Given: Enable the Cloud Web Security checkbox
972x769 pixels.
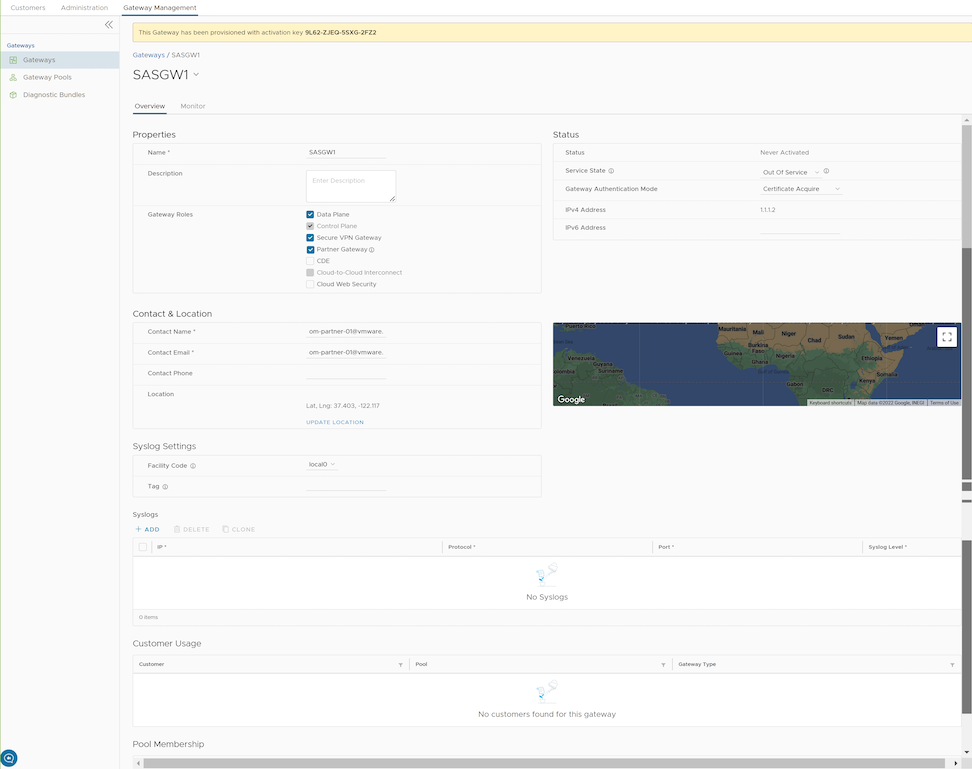Looking at the screenshot, I should pos(310,284).
